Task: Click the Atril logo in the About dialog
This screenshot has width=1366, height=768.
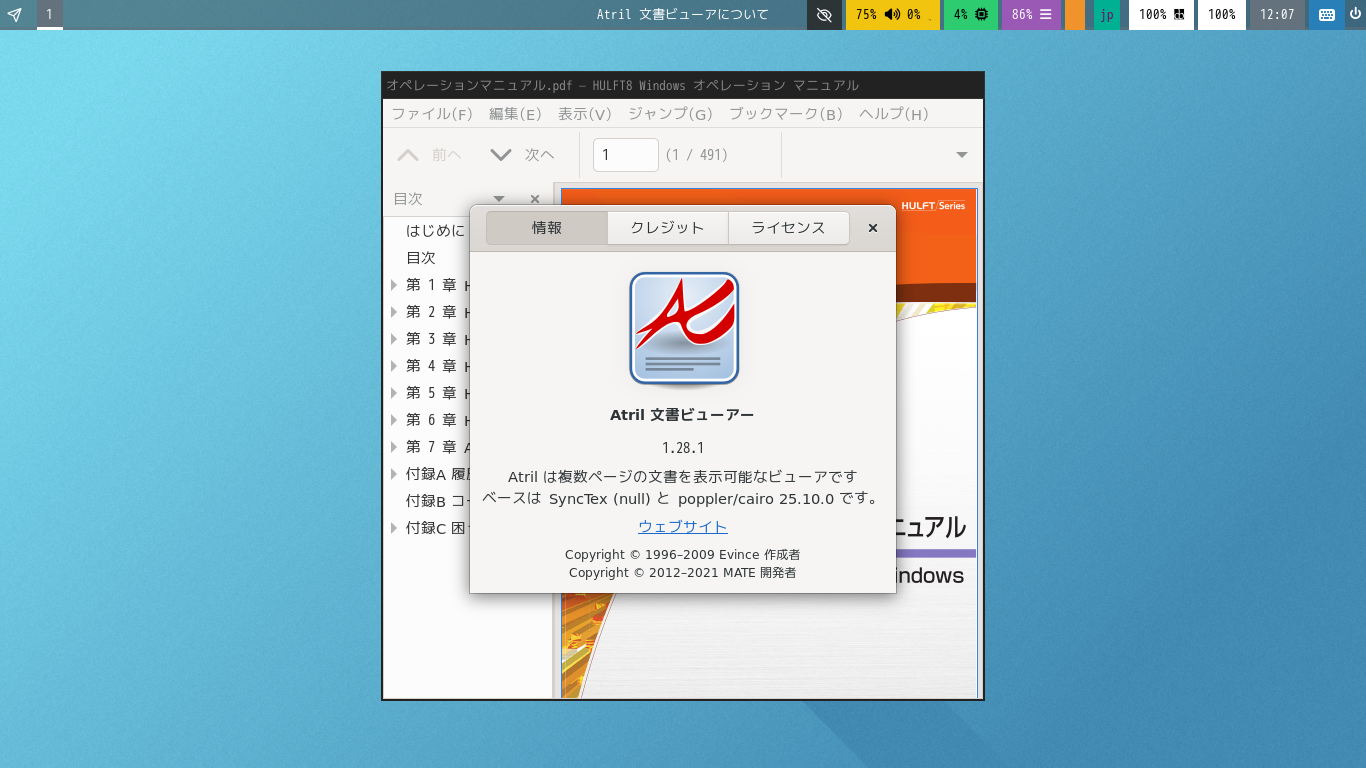Action: tap(684, 329)
